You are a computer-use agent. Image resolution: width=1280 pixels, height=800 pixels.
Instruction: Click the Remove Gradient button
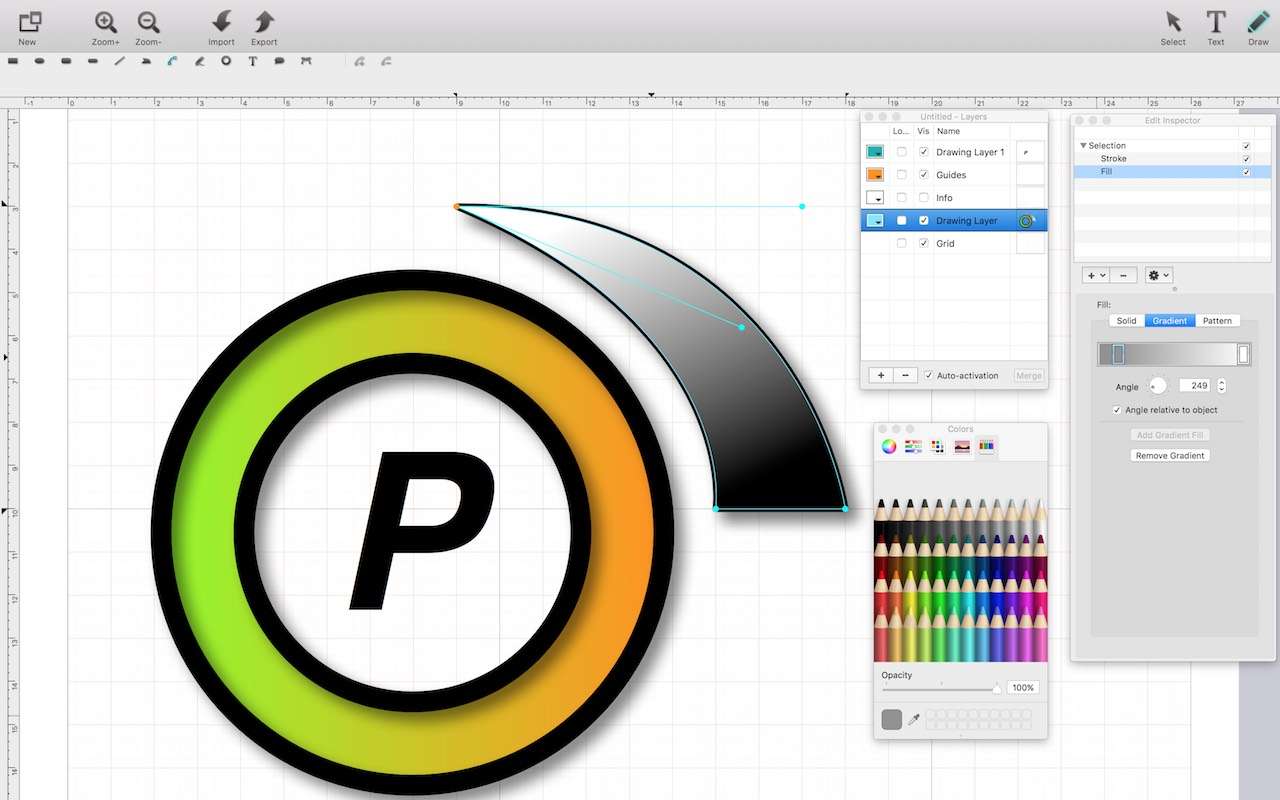pyautogui.click(x=1170, y=455)
